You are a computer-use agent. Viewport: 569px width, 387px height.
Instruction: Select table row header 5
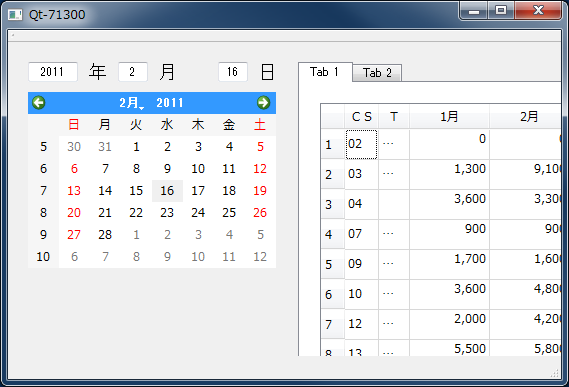click(x=332, y=264)
